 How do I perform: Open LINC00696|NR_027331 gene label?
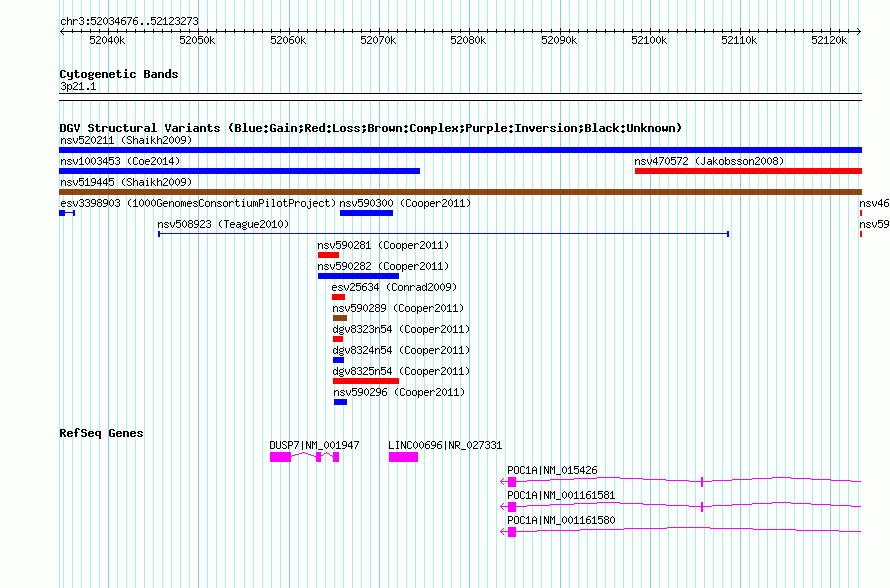pos(445,446)
